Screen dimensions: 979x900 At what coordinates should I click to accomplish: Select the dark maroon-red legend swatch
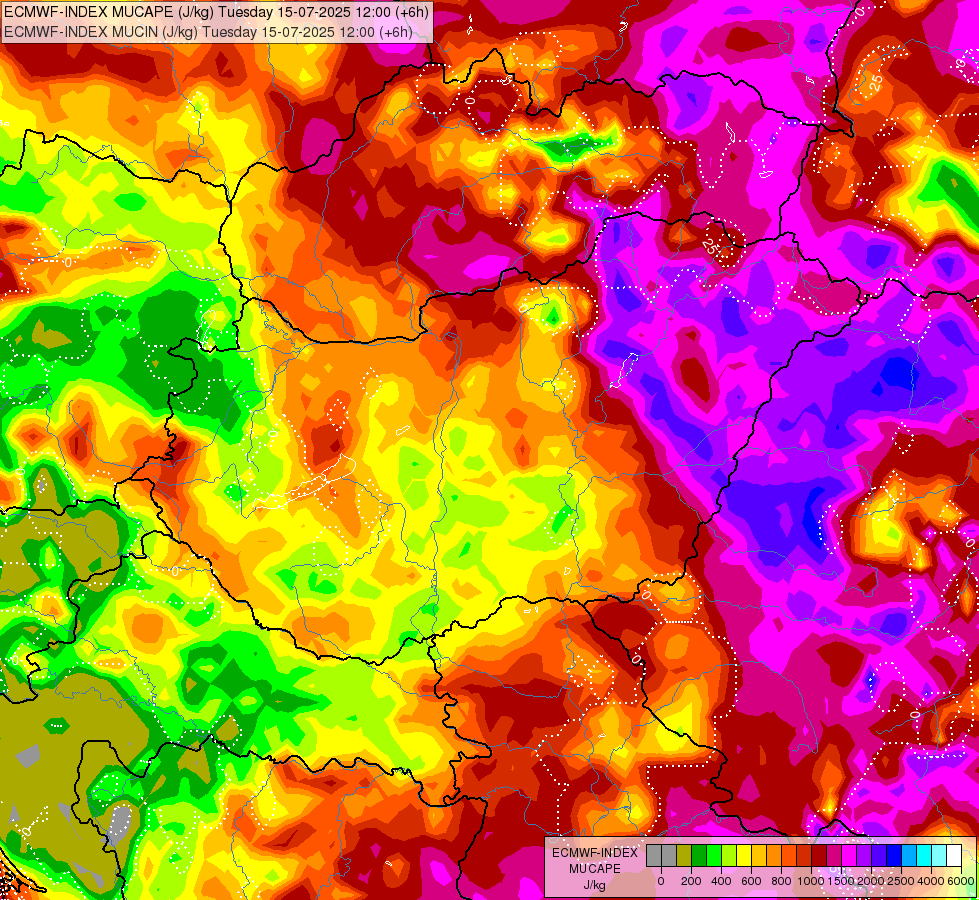pos(819,856)
